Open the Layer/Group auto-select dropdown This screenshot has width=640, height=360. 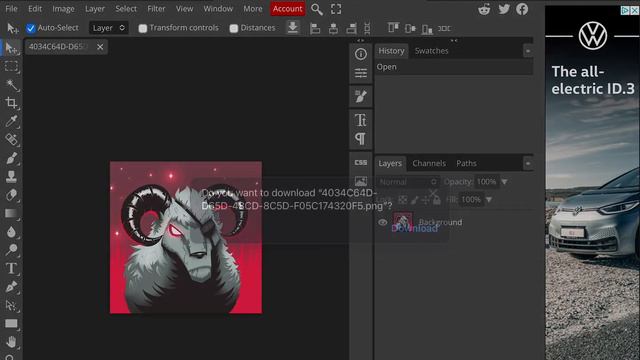(109, 28)
